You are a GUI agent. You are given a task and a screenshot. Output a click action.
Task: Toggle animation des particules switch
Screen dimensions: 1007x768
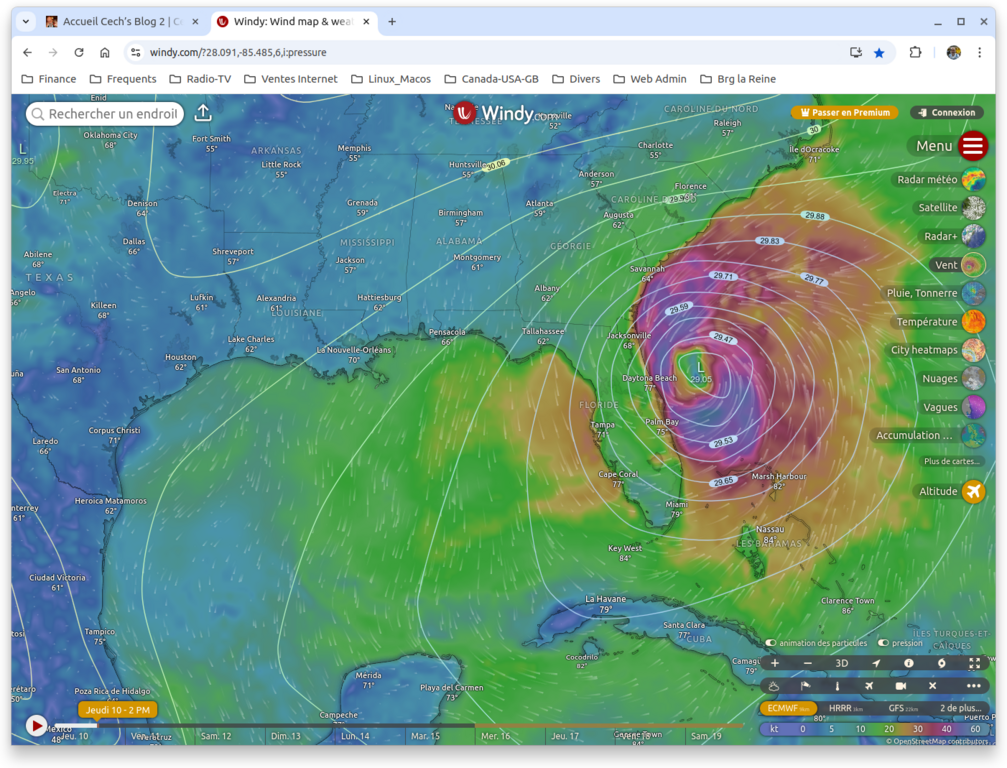771,643
